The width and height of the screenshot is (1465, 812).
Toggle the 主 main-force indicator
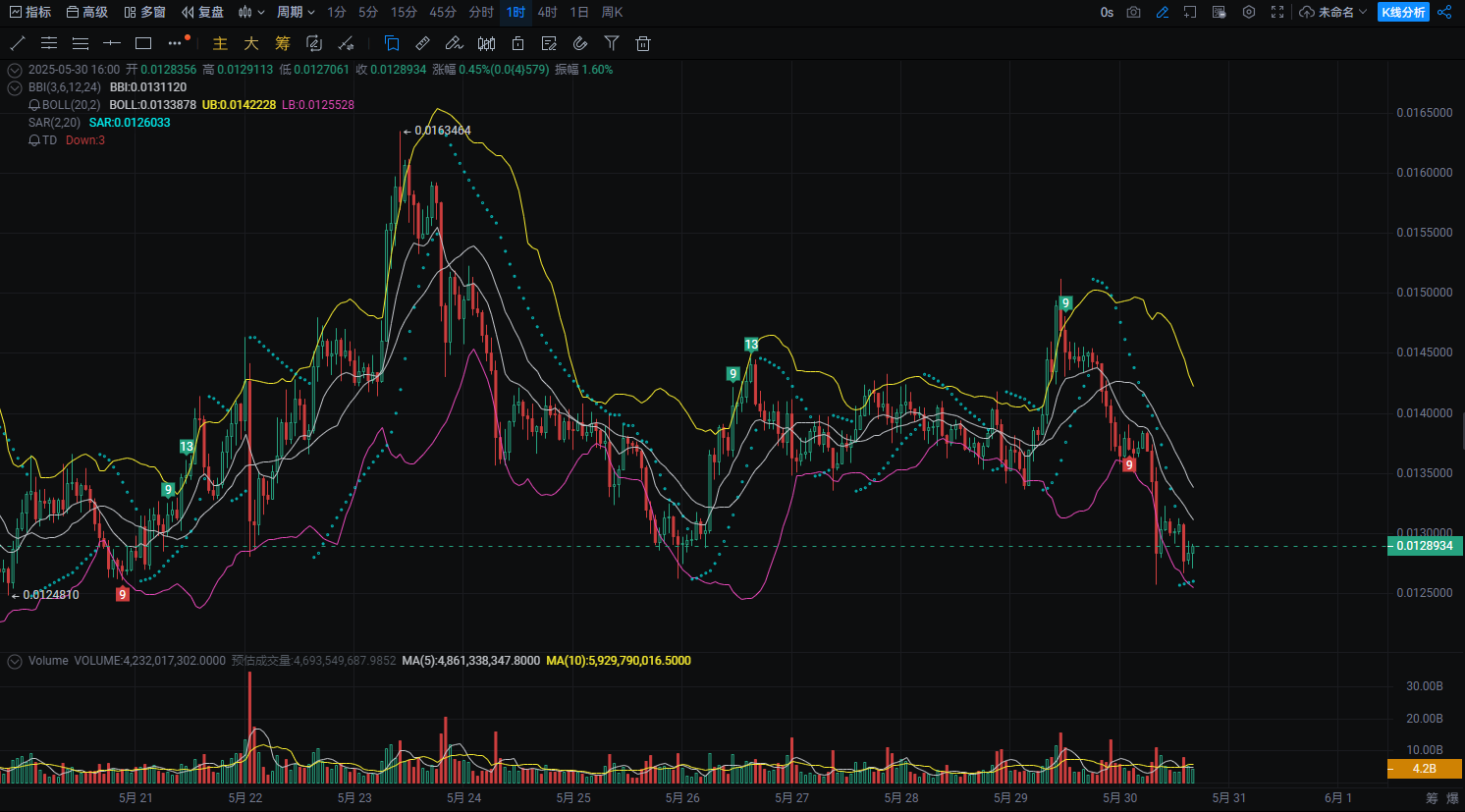point(220,43)
